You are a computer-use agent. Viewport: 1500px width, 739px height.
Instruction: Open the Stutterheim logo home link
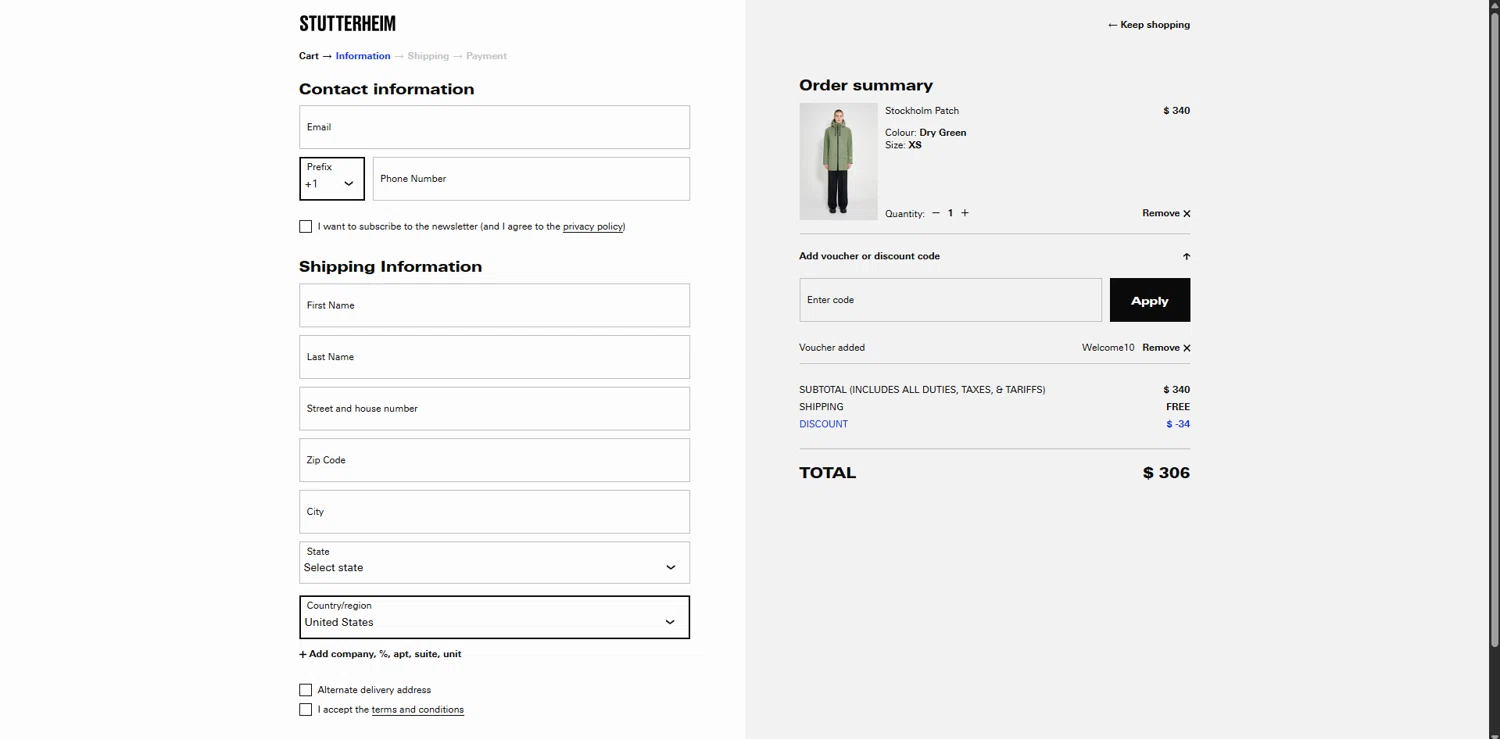[x=347, y=24]
